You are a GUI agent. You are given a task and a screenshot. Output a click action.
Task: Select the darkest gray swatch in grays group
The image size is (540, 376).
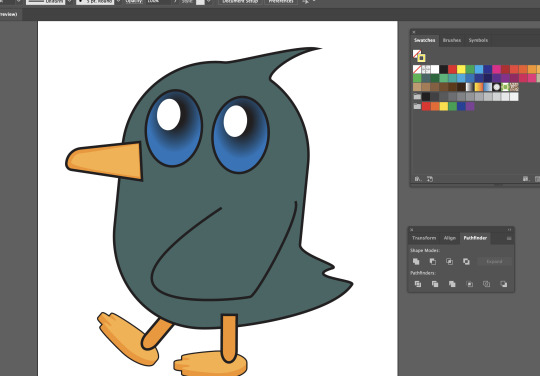[x=426, y=97]
